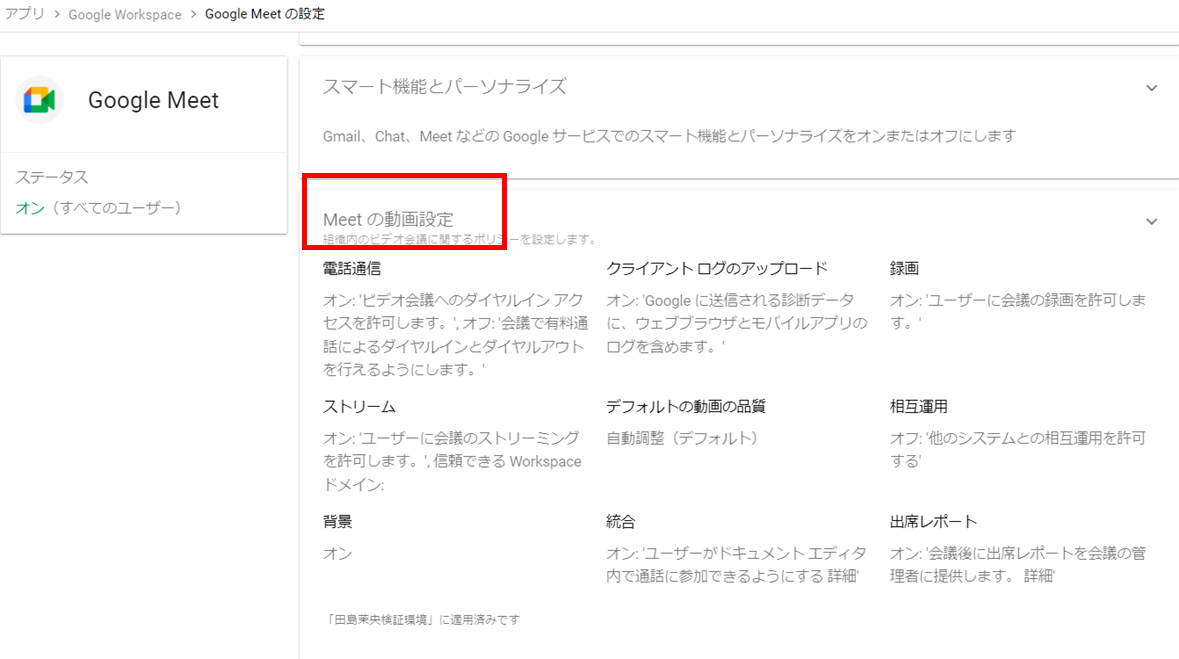Open the 背景 setting
The height and width of the screenshot is (659, 1179).
(x=338, y=522)
